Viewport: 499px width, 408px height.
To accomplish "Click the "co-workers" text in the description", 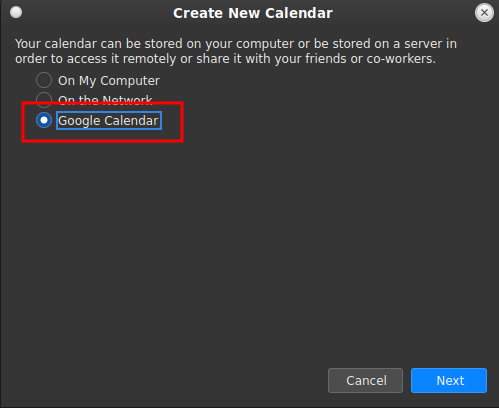I will [401, 59].
